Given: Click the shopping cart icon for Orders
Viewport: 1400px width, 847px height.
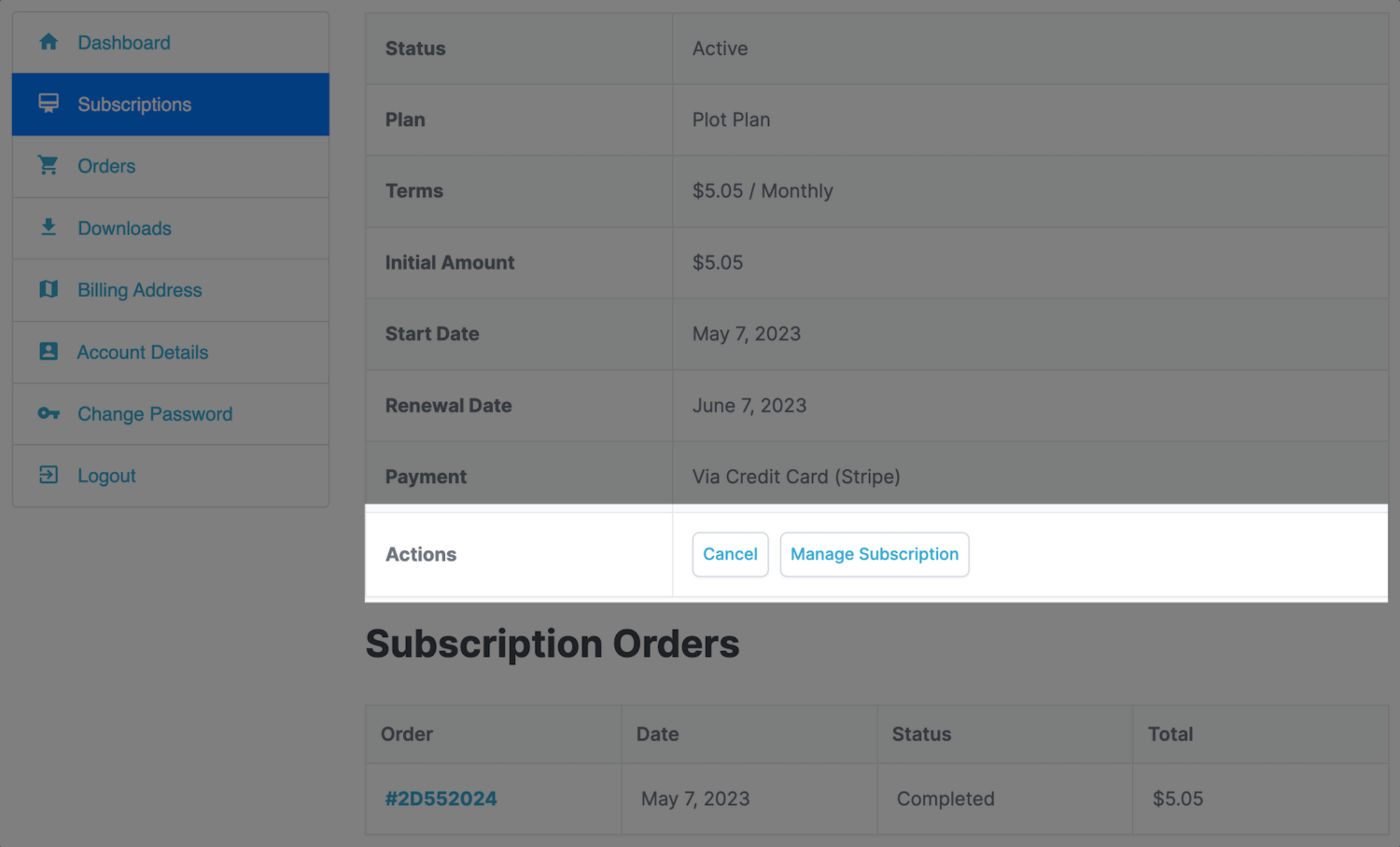Looking at the screenshot, I should coord(49,165).
